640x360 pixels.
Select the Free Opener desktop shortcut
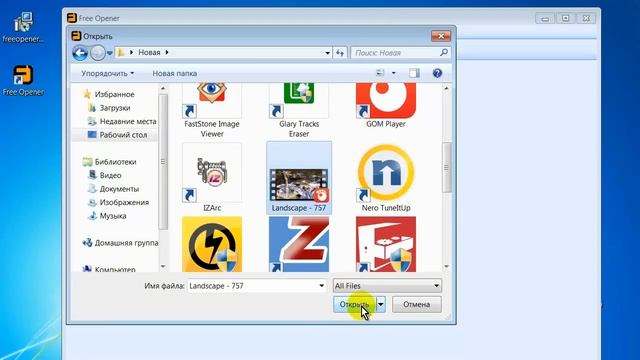pos(23,80)
